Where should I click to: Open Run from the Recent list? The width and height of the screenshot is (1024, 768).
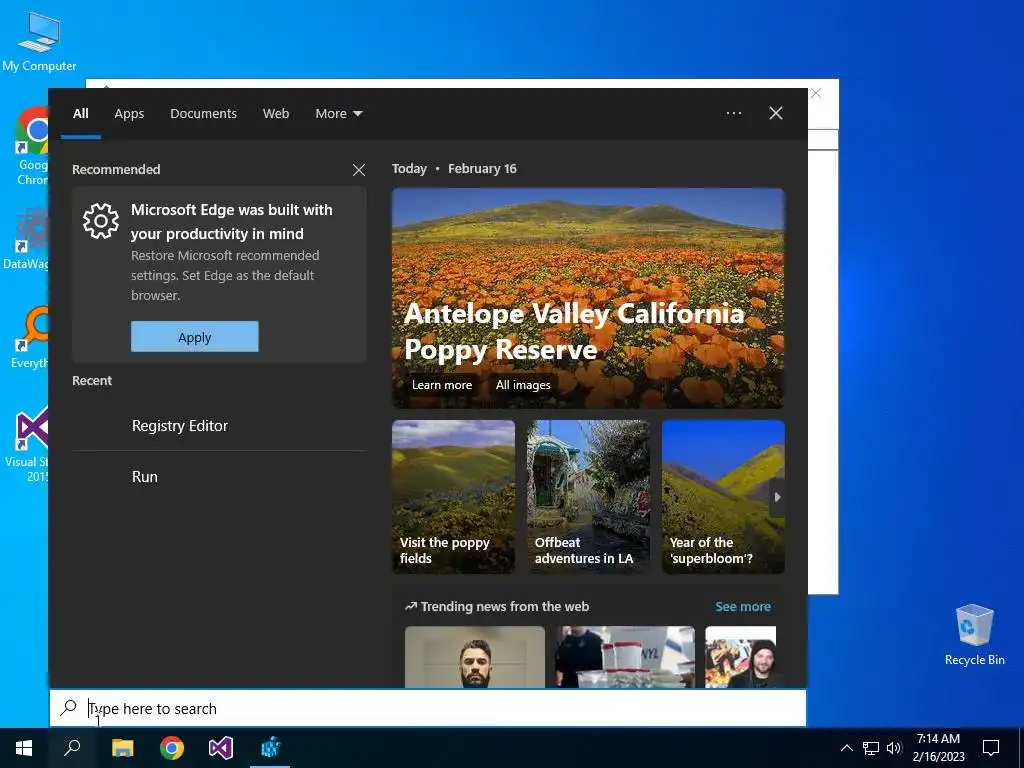click(219, 477)
